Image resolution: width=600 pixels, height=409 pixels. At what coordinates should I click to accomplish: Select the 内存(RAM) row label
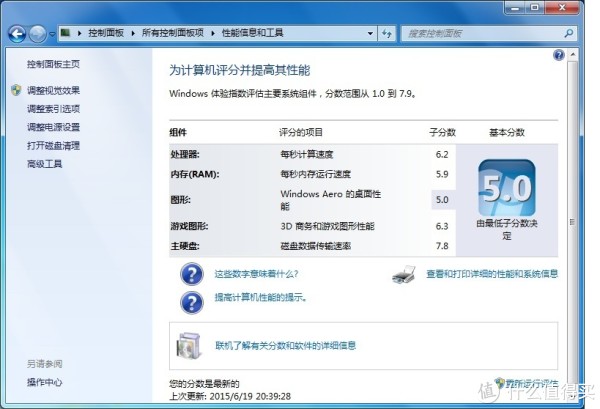click(195, 174)
